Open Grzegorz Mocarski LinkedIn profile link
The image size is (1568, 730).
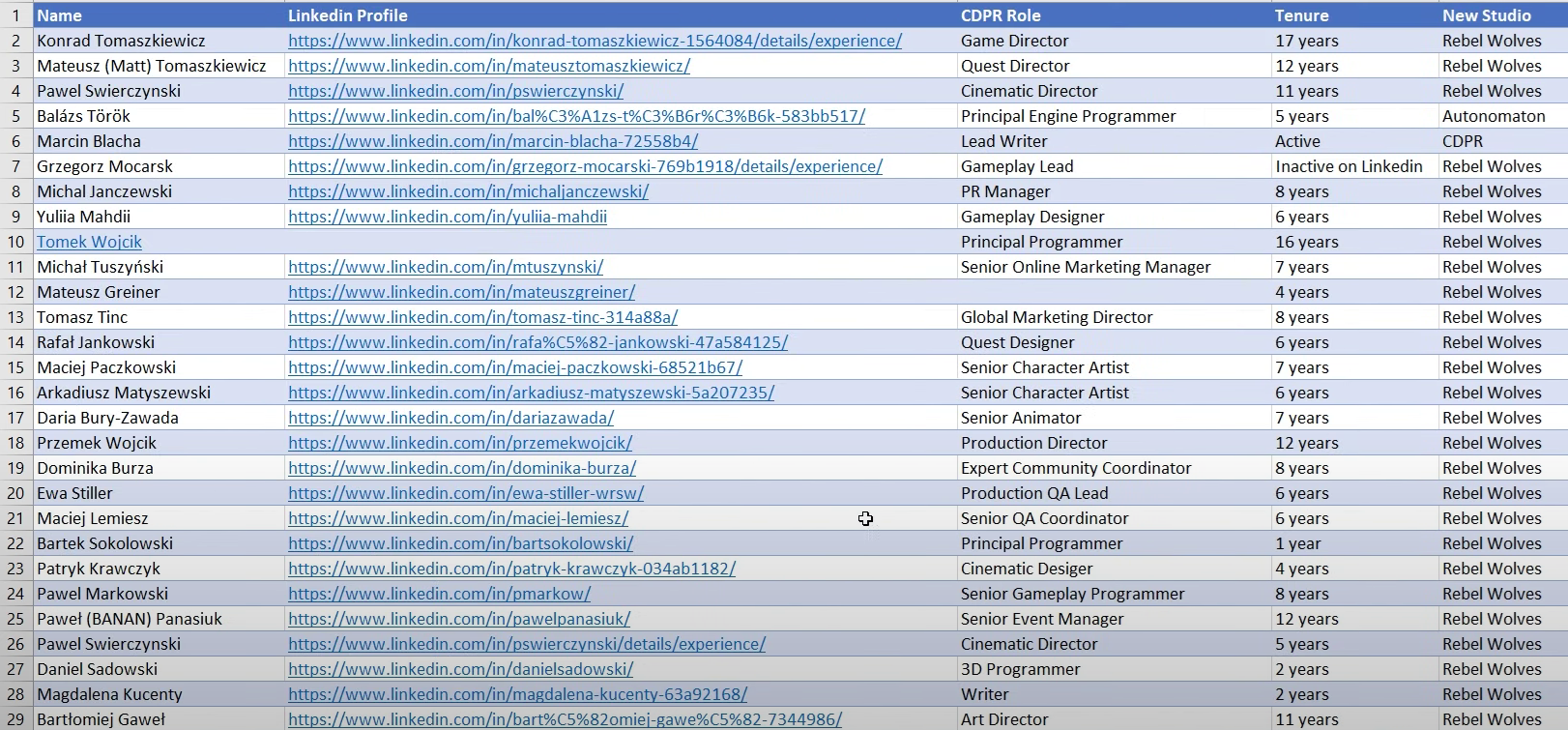[585, 166]
